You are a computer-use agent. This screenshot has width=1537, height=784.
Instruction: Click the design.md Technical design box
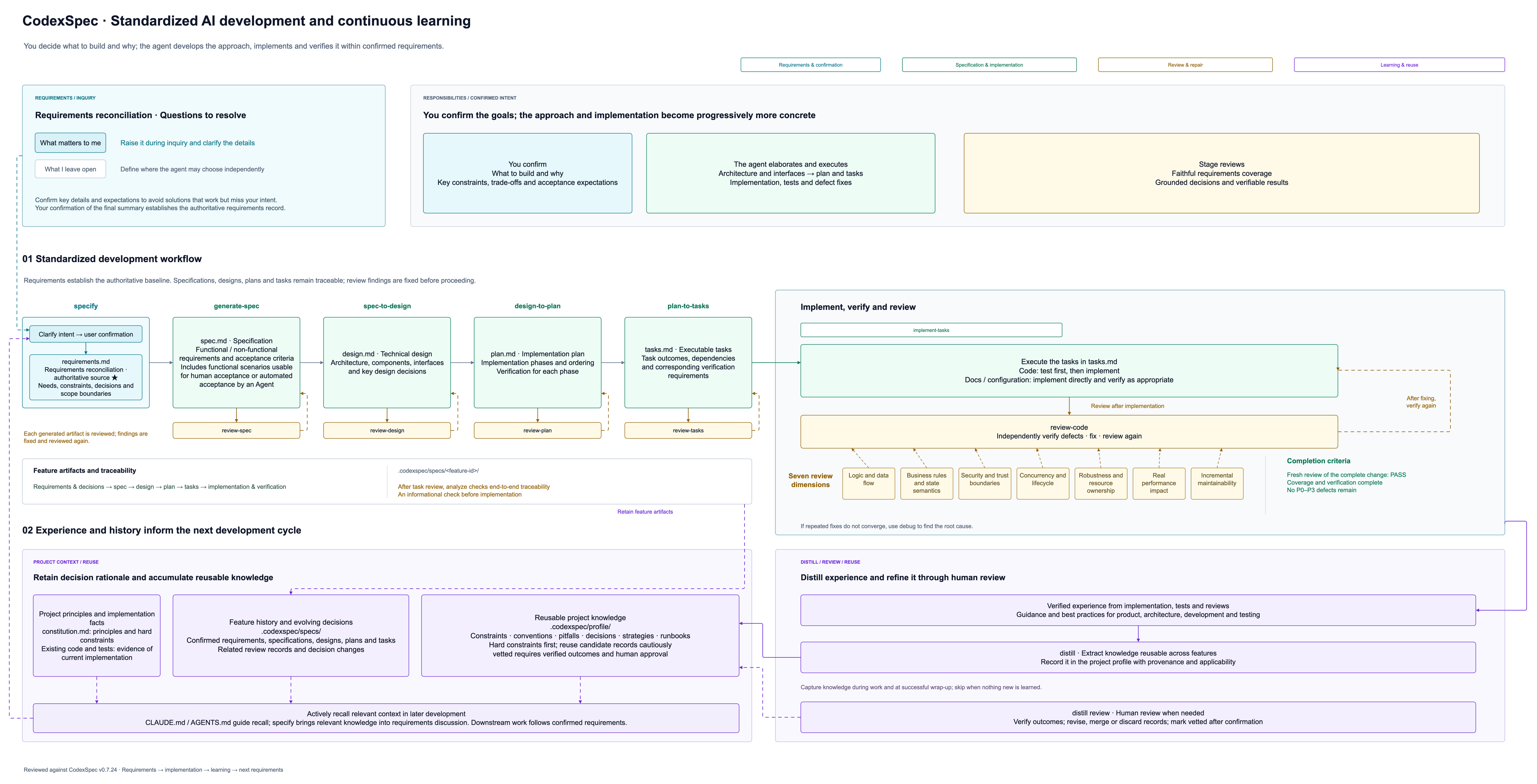click(x=387, y=362)
